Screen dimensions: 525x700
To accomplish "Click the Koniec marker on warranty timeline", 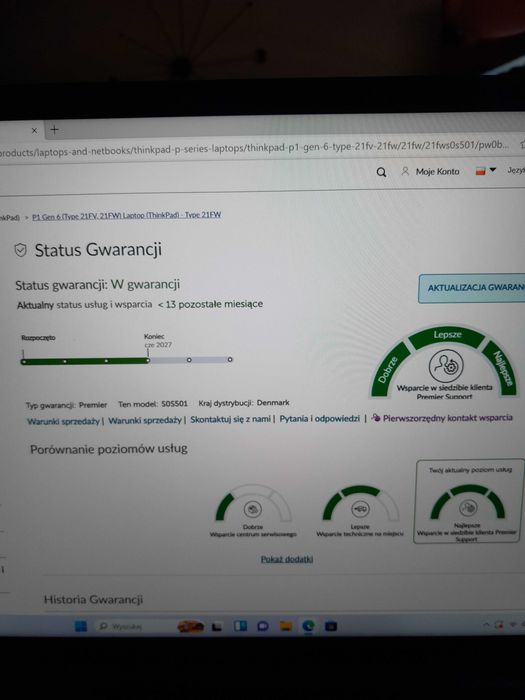I will pyautogui.click(x=148, y=358).
